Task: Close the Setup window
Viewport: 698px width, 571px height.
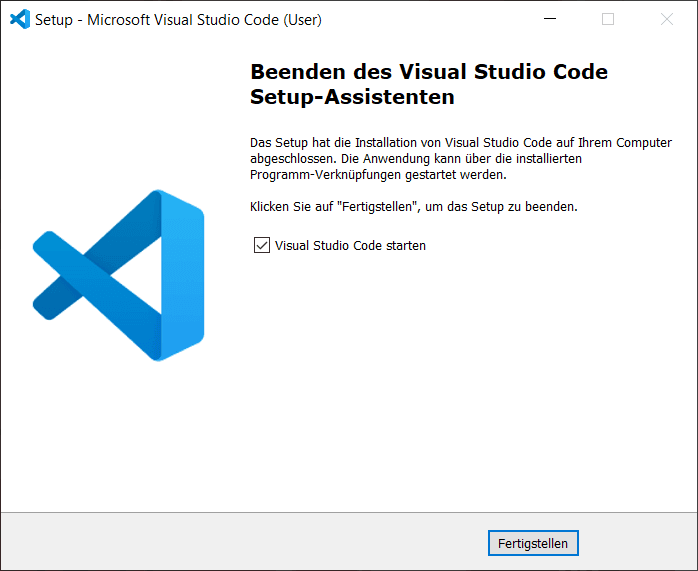Action: (667, 19)
